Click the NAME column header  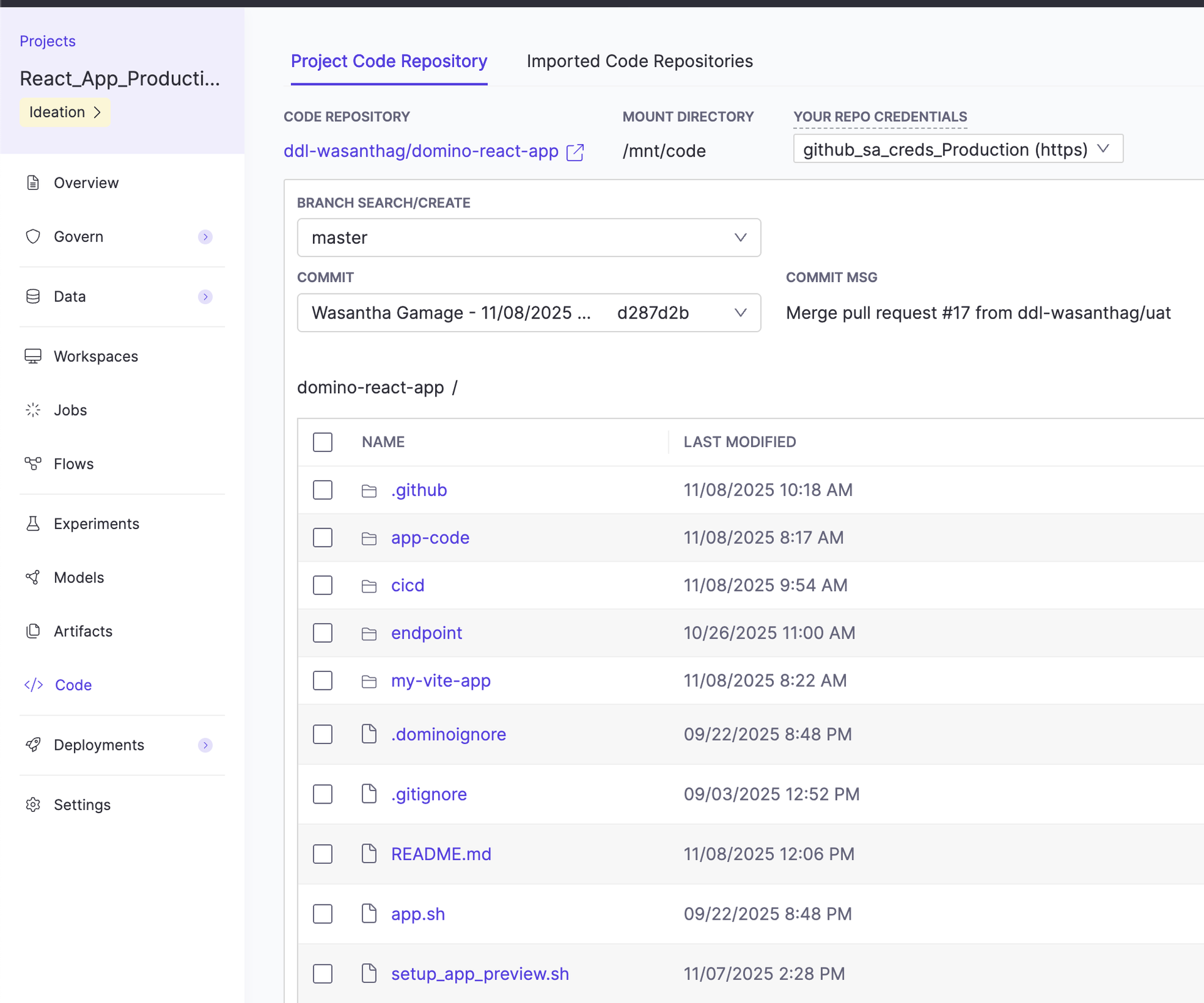click(x=383, y=442)
